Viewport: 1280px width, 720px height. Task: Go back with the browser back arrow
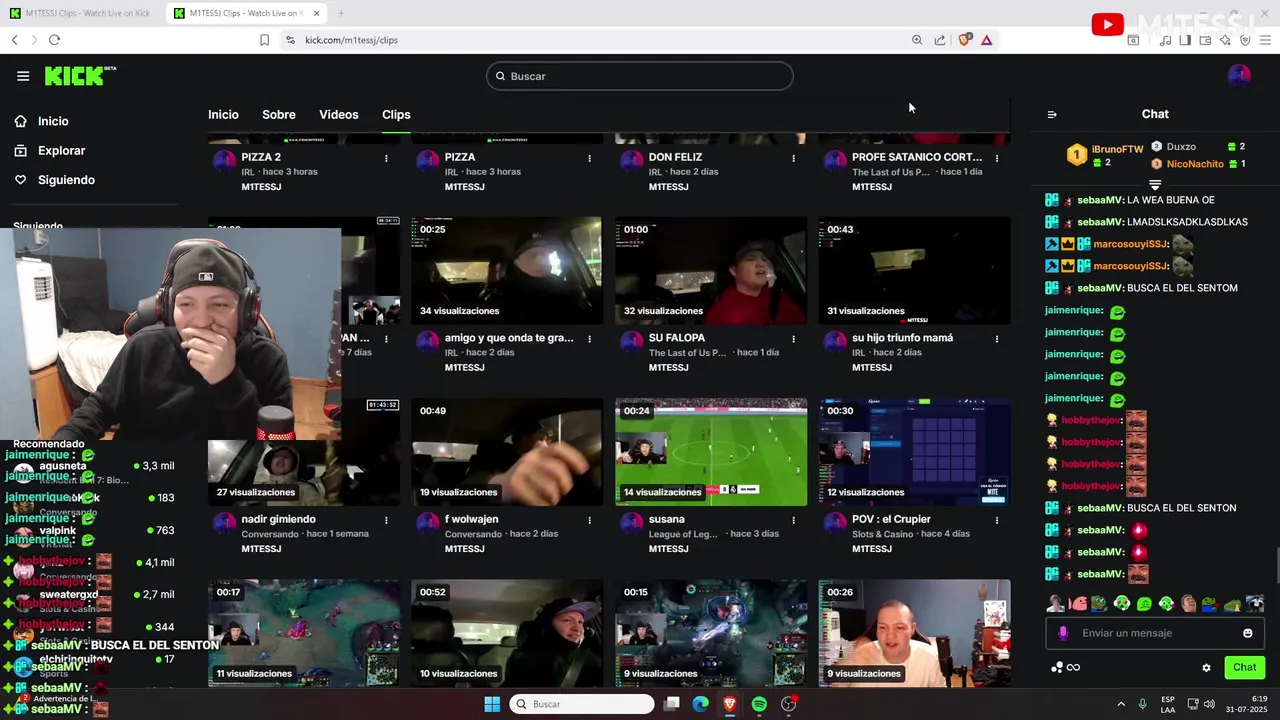point(15,40)
